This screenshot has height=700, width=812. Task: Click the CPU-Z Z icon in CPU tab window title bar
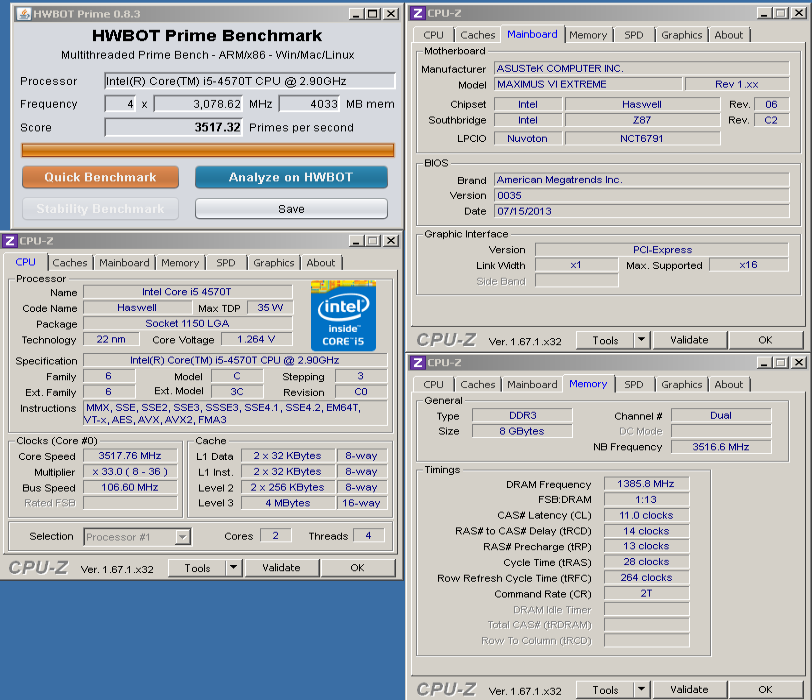click(x=10, y=241)
